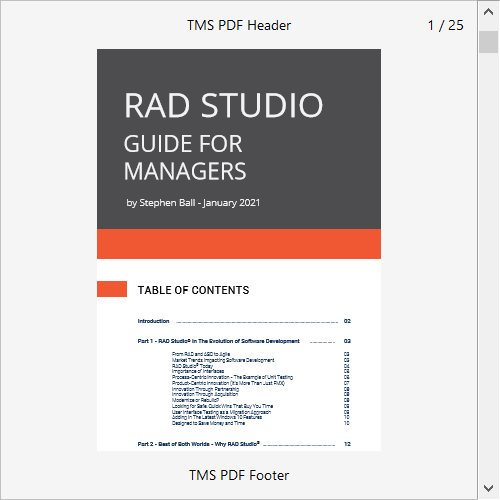Click the scrollbar track below the thumb
Screen dimensions: 500x500
[488, 267]
